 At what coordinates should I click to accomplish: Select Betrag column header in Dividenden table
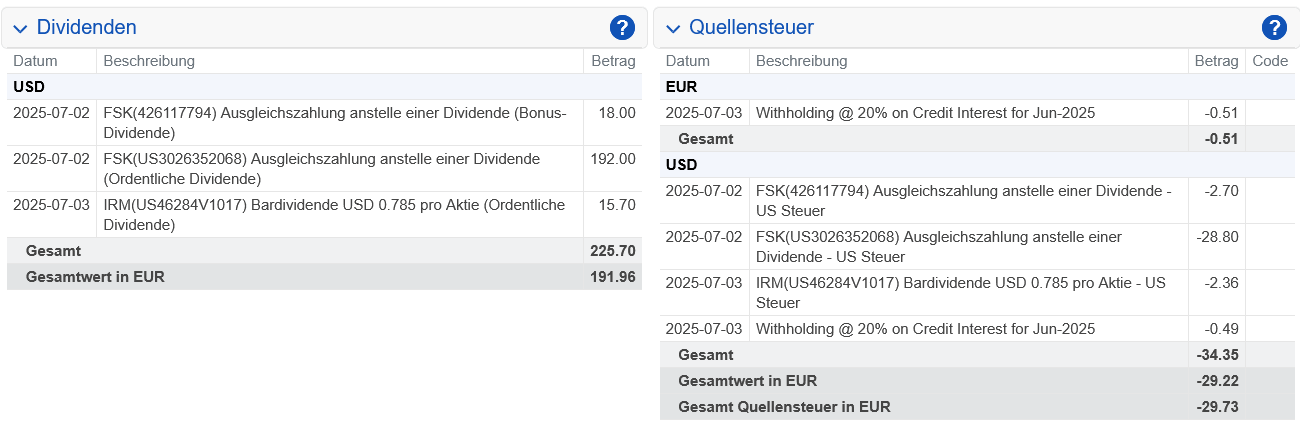(613, 61)
